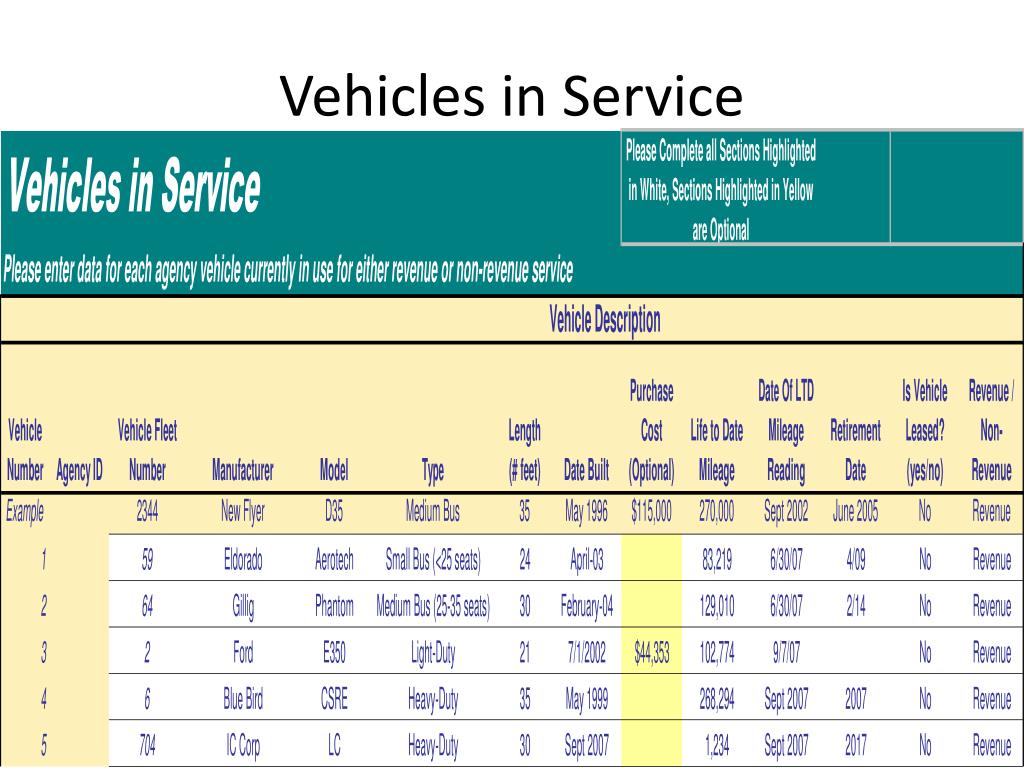Select the 'Manufacturer' column header

point(243,470)
